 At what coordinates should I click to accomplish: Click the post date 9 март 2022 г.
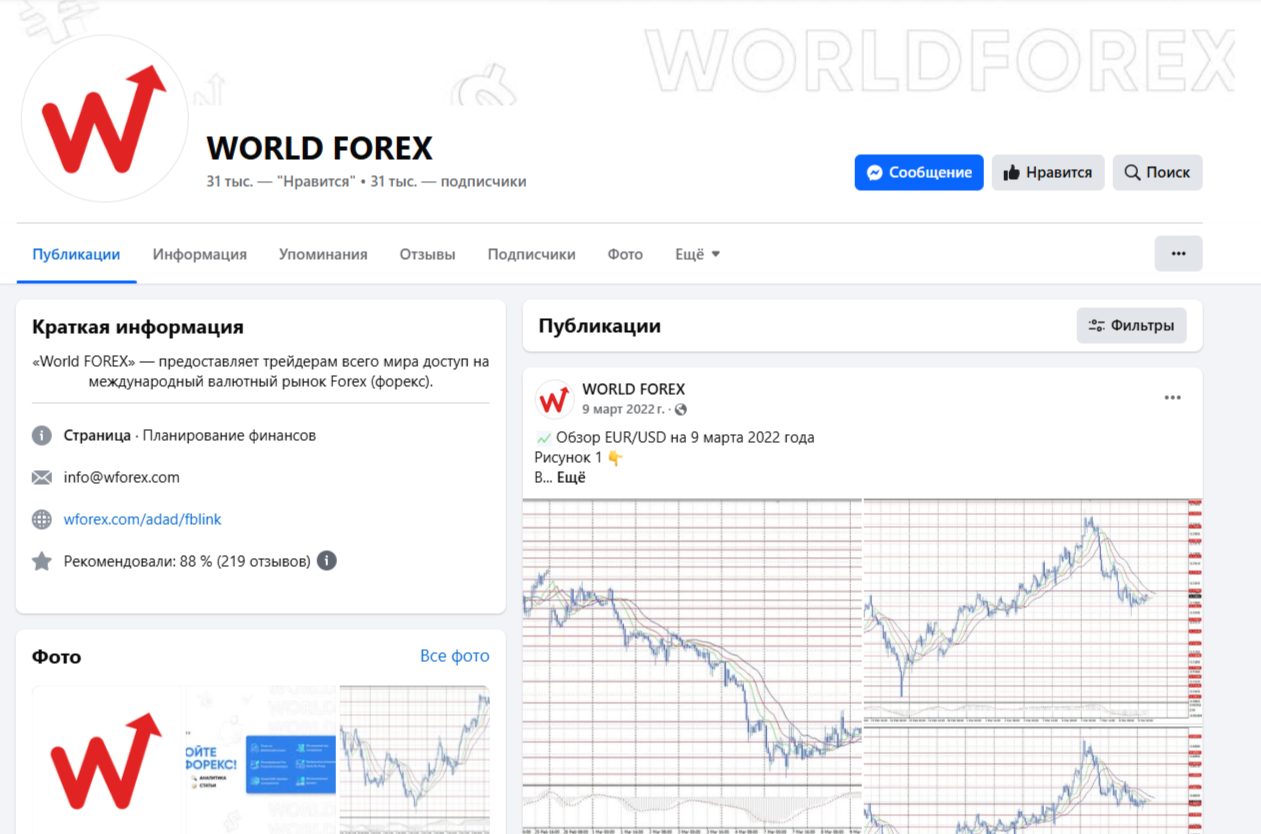[624, 409]
